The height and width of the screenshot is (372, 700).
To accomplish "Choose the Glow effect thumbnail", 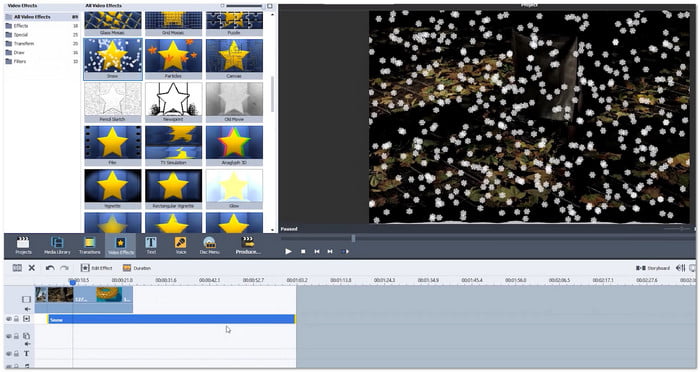I will pos(234,189).
